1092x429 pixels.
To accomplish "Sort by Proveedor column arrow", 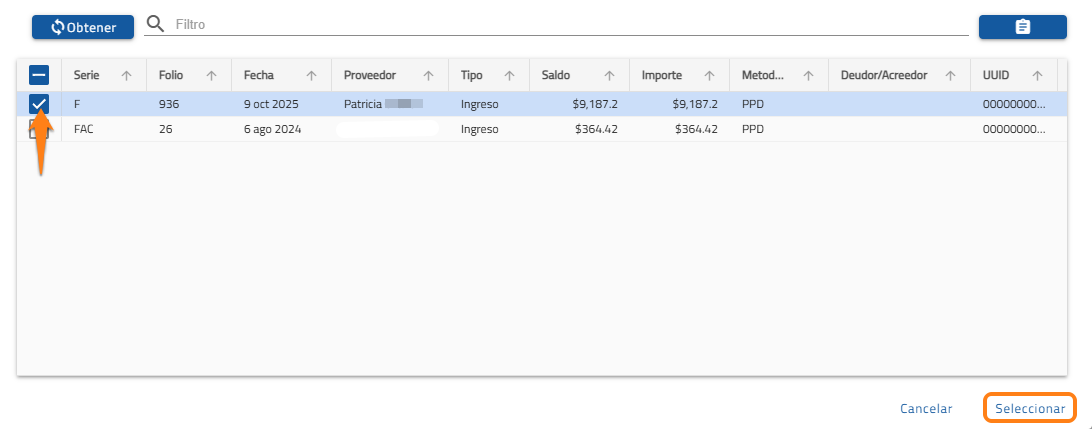I will (x=428, y=76).
